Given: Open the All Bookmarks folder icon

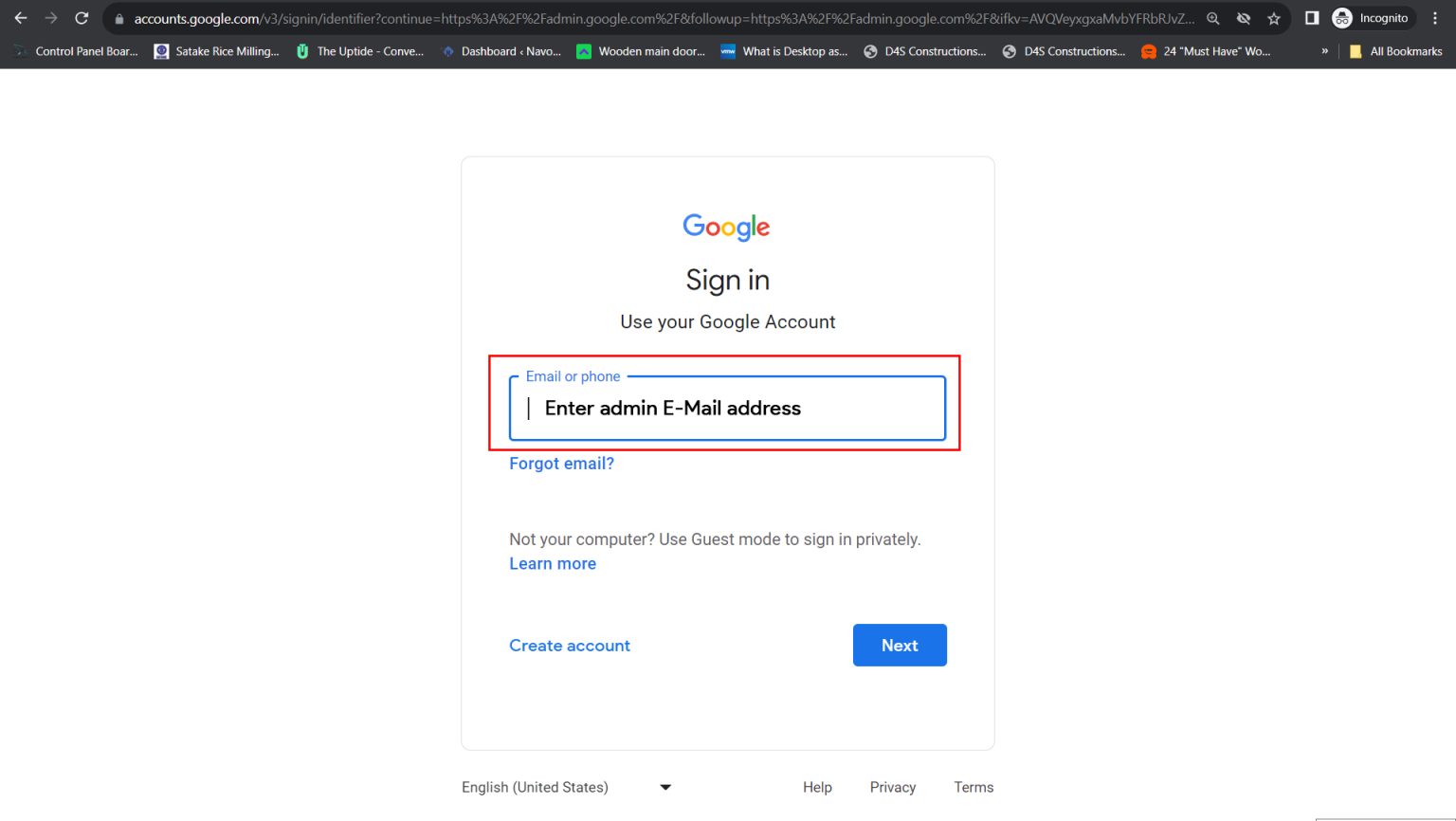Looking at the screenshot, I should pyautogui.click(x=1356, y=51).
